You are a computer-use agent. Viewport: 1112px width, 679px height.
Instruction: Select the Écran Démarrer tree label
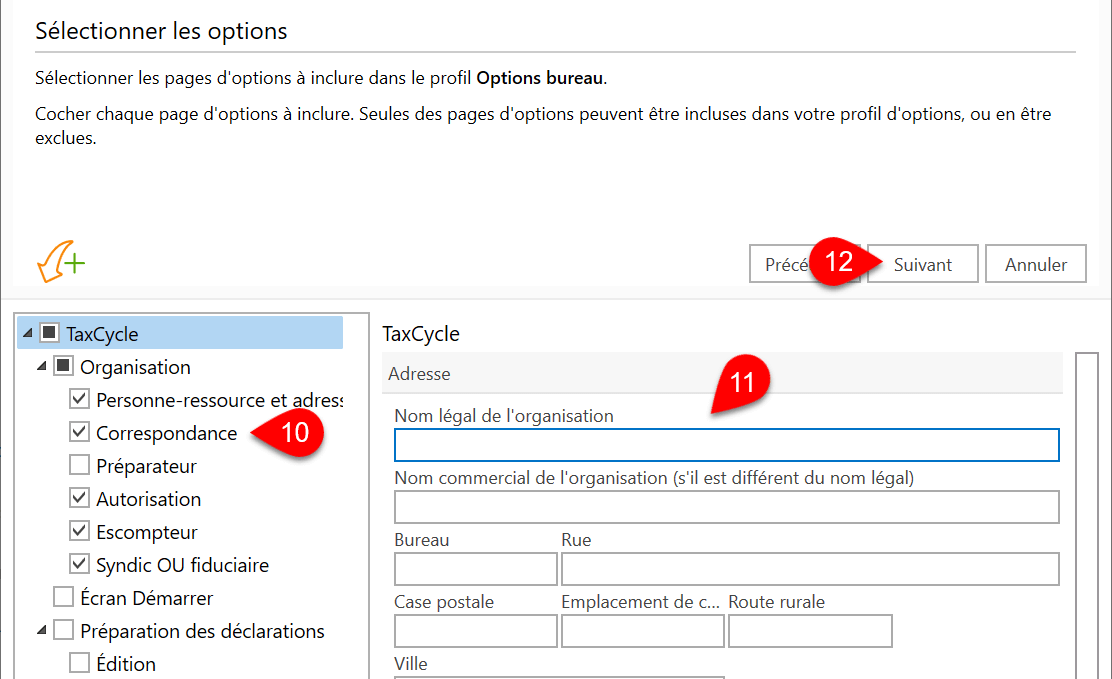tap(146, 598)
